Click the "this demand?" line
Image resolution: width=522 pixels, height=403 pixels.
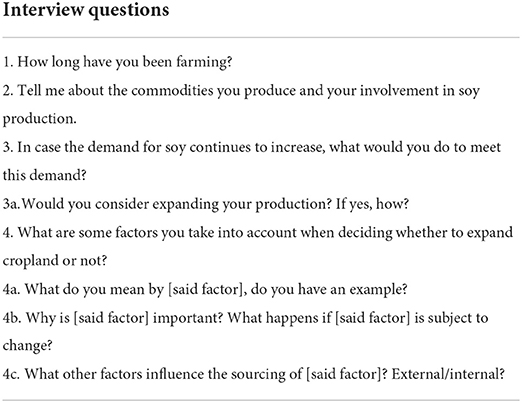click(45, 175)
